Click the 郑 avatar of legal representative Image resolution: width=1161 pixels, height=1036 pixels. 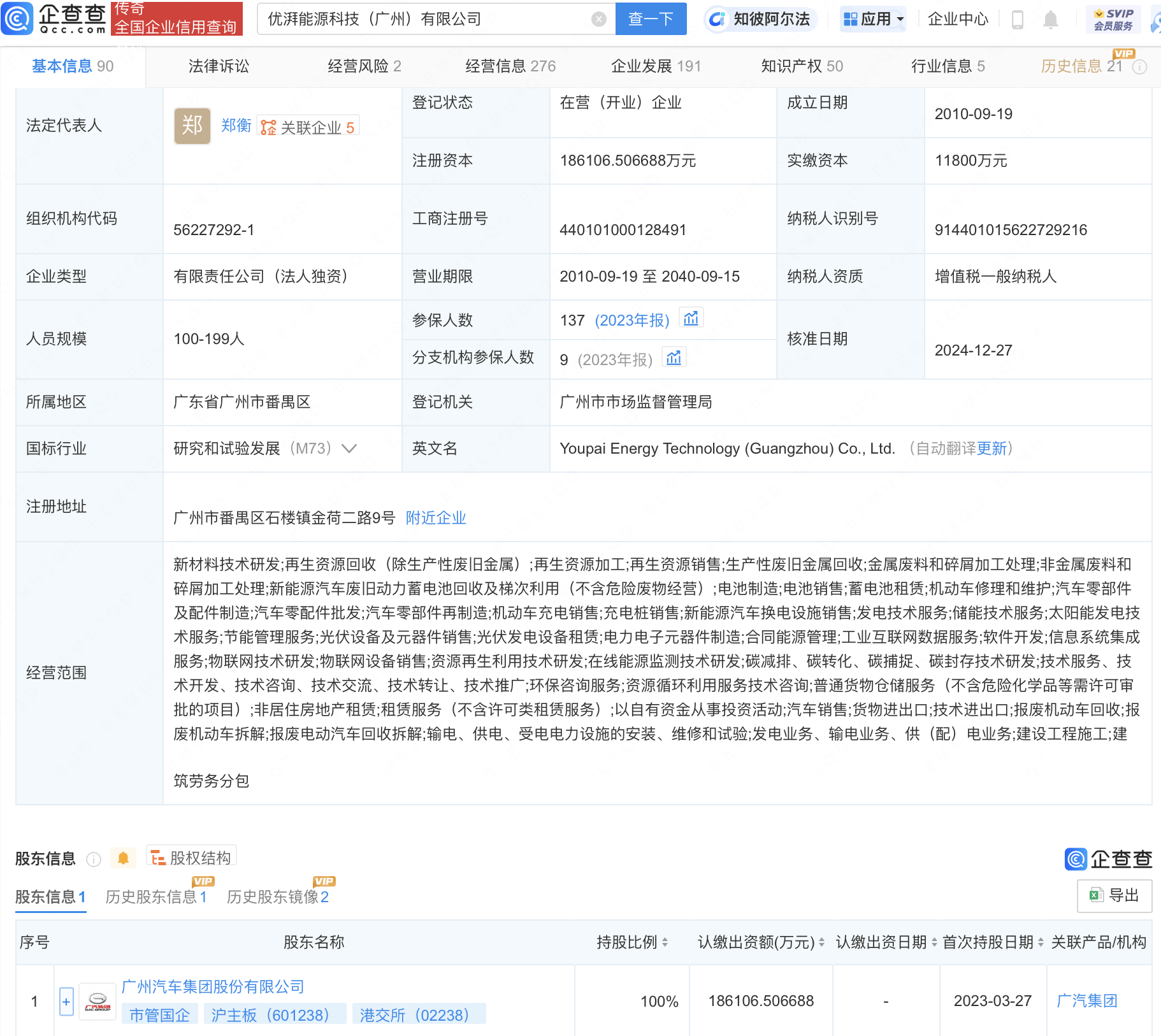[192, 126]
